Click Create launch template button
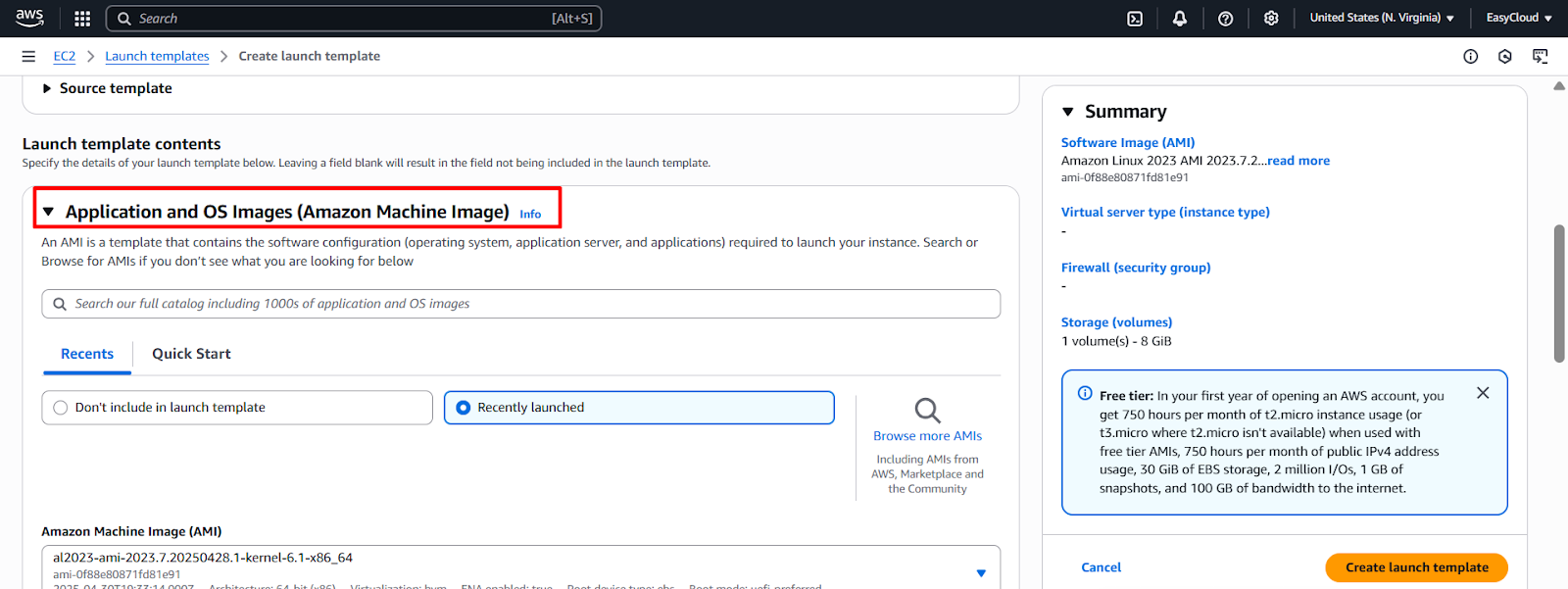 (1416, 567)
